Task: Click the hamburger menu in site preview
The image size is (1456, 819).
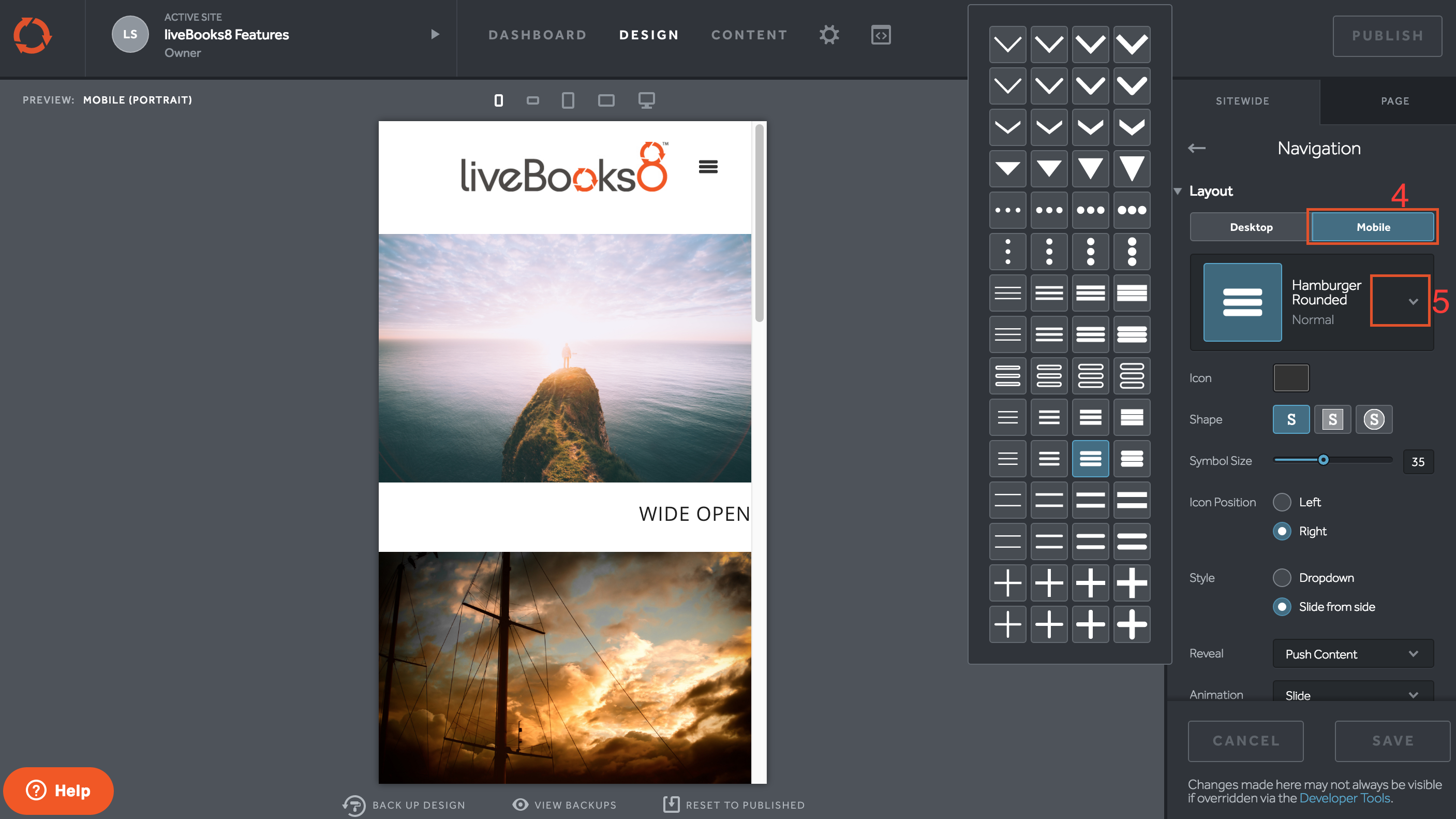Action: [708, 167]
